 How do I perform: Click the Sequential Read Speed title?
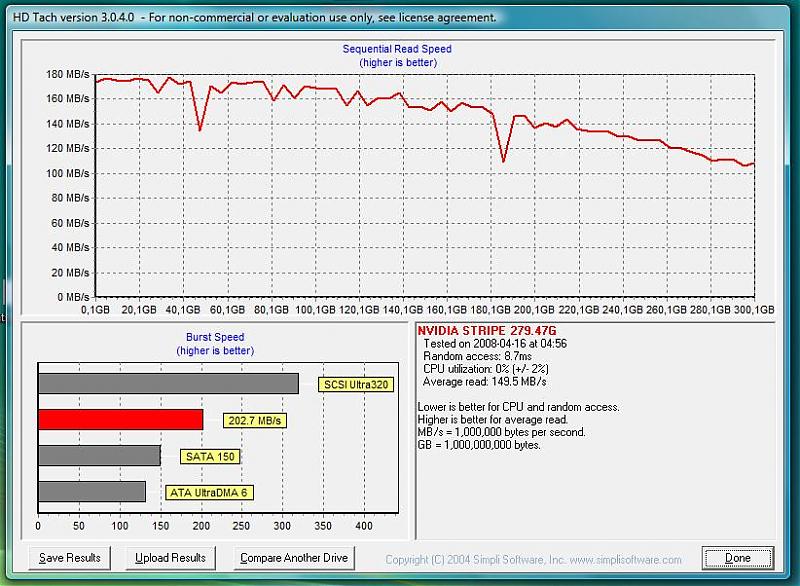pos(397,49)
